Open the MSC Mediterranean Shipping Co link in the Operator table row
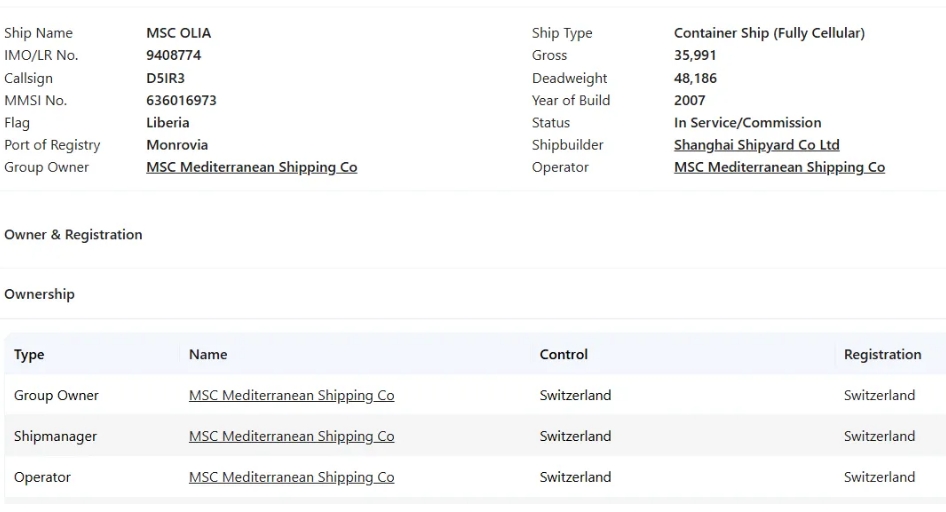Image resolution: width=946 pixels, height=512 pixels. 291,477
